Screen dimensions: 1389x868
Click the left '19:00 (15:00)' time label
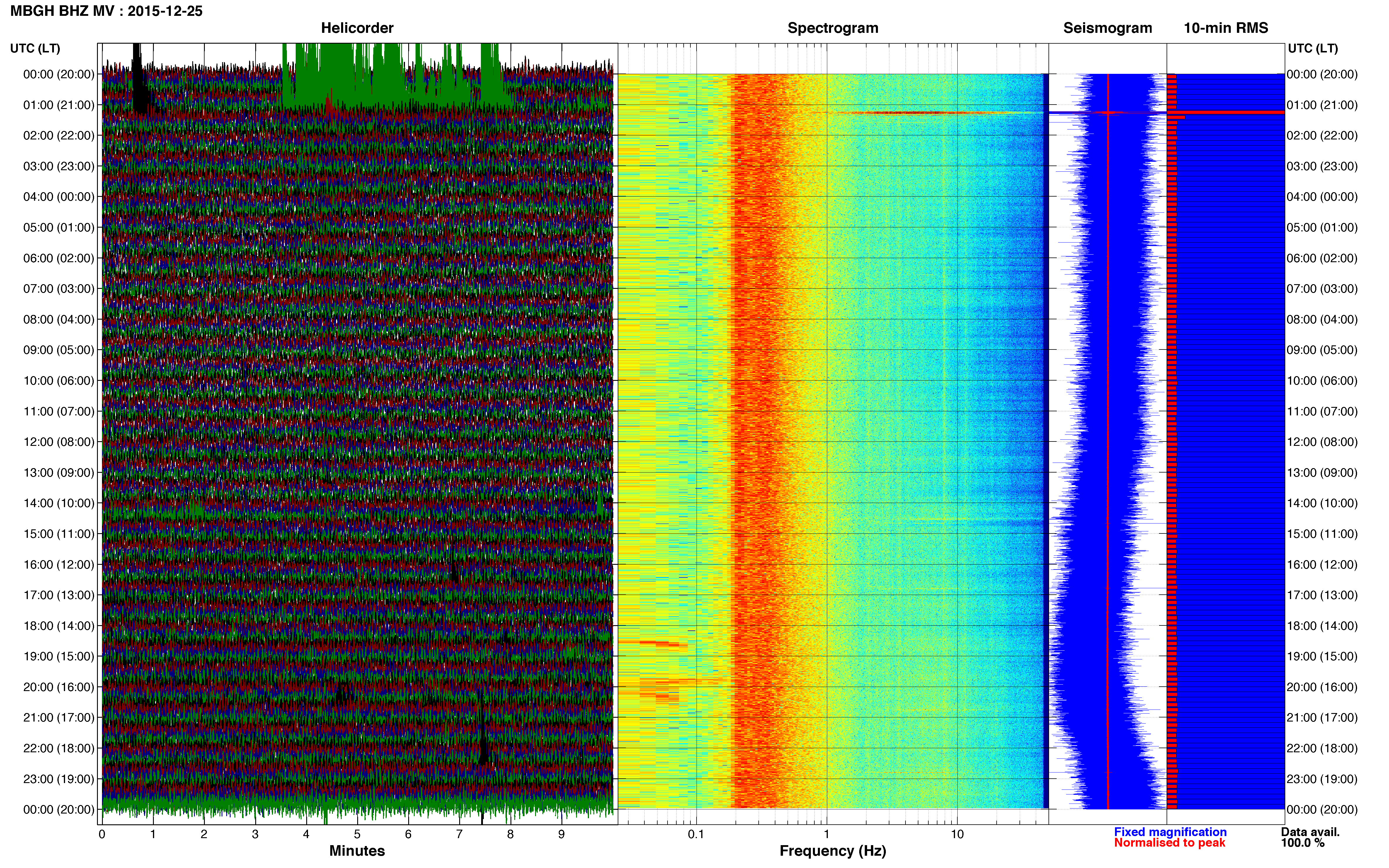click(x=59, y=656)
